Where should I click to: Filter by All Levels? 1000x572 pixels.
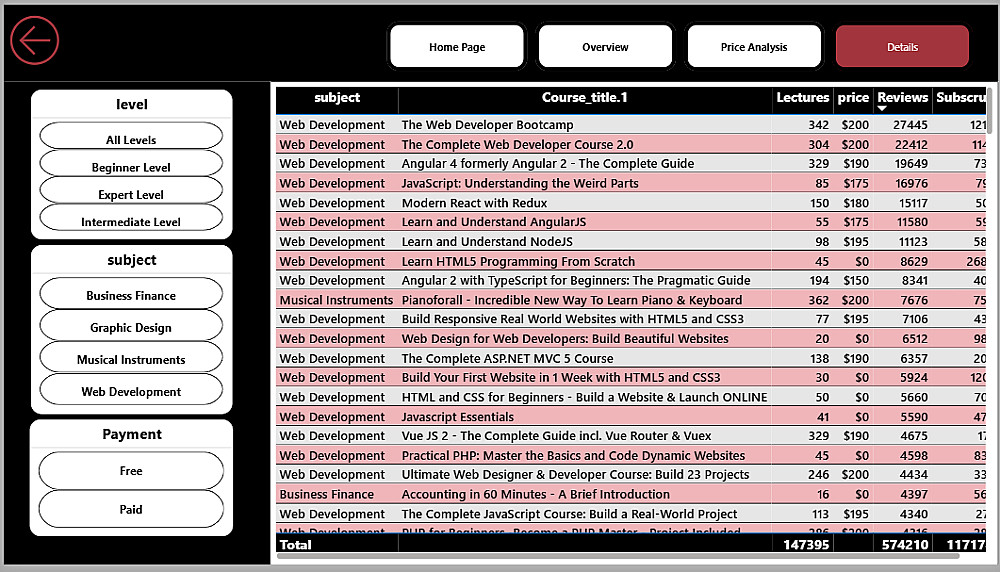pos(131,136)
